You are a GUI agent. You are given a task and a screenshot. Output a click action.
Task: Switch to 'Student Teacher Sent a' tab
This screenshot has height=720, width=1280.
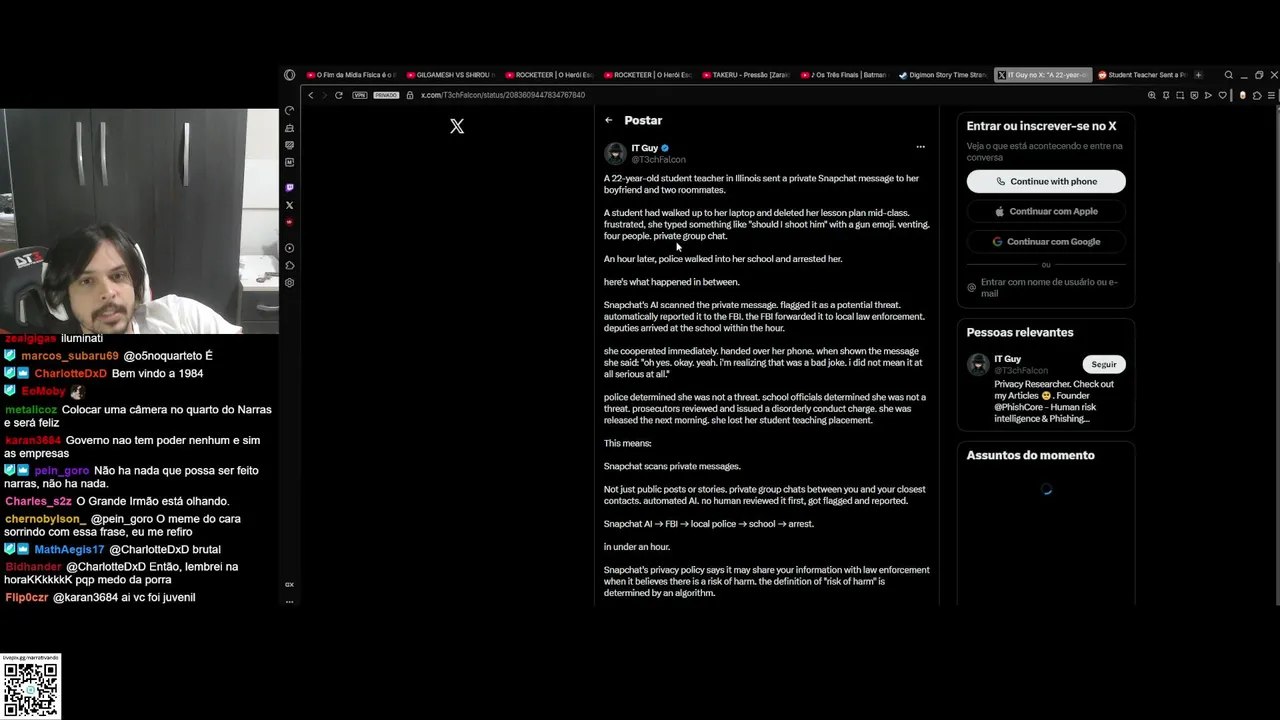(1143, 75)
